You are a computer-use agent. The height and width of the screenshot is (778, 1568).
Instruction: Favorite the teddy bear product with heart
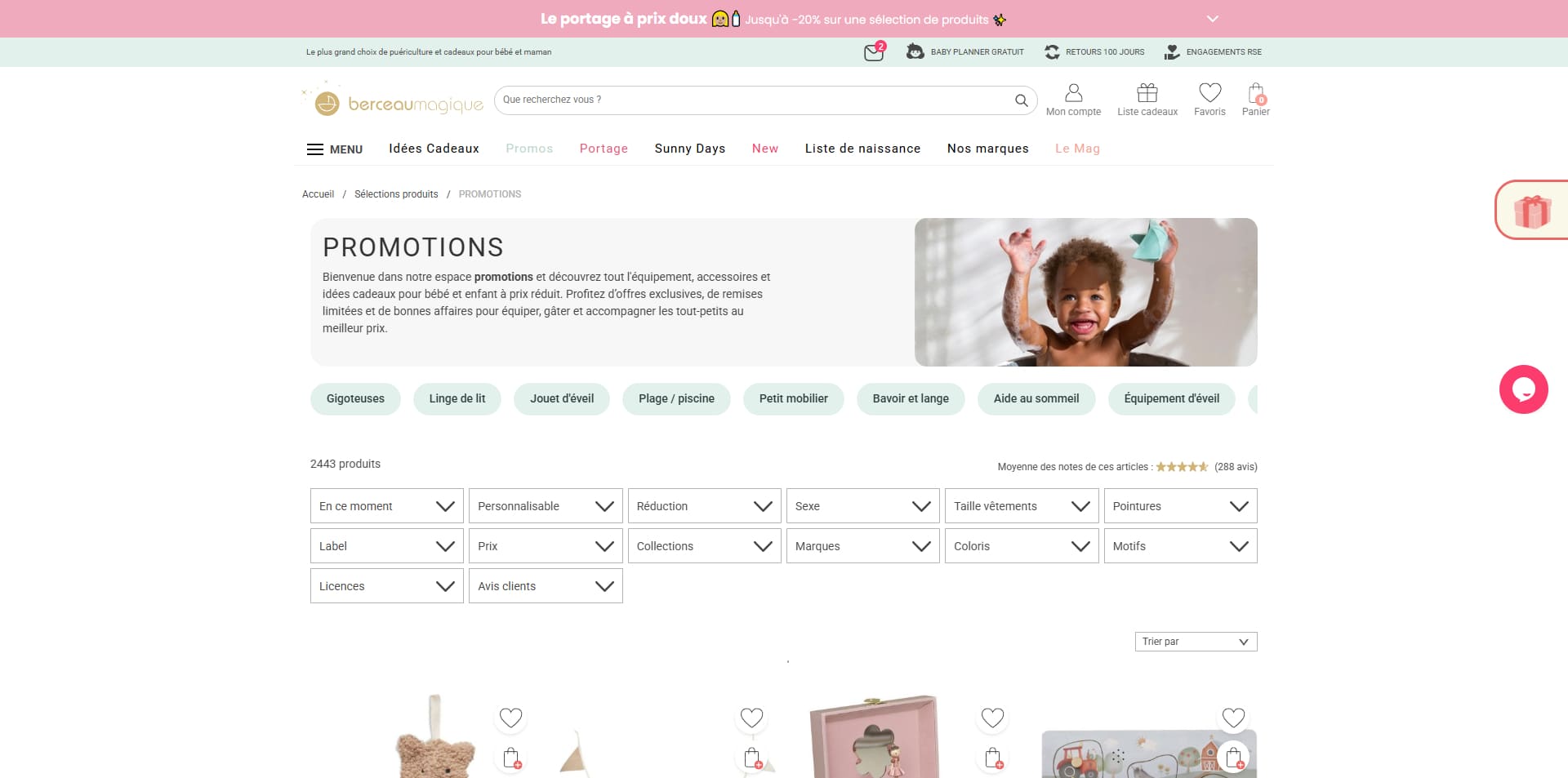511,718
